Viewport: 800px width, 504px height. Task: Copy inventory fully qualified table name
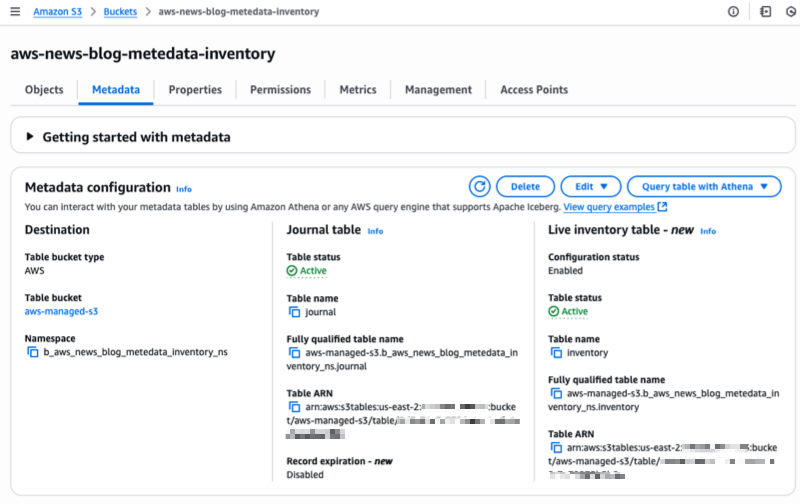click(556, 393)
